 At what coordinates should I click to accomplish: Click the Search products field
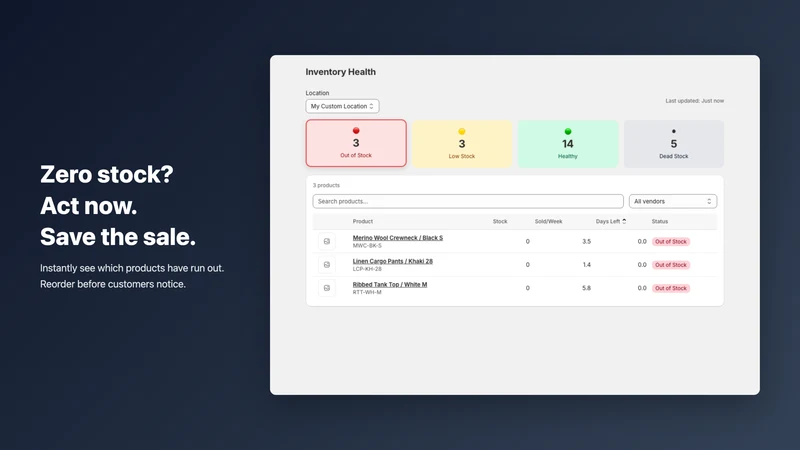click(x=468, y=202)
